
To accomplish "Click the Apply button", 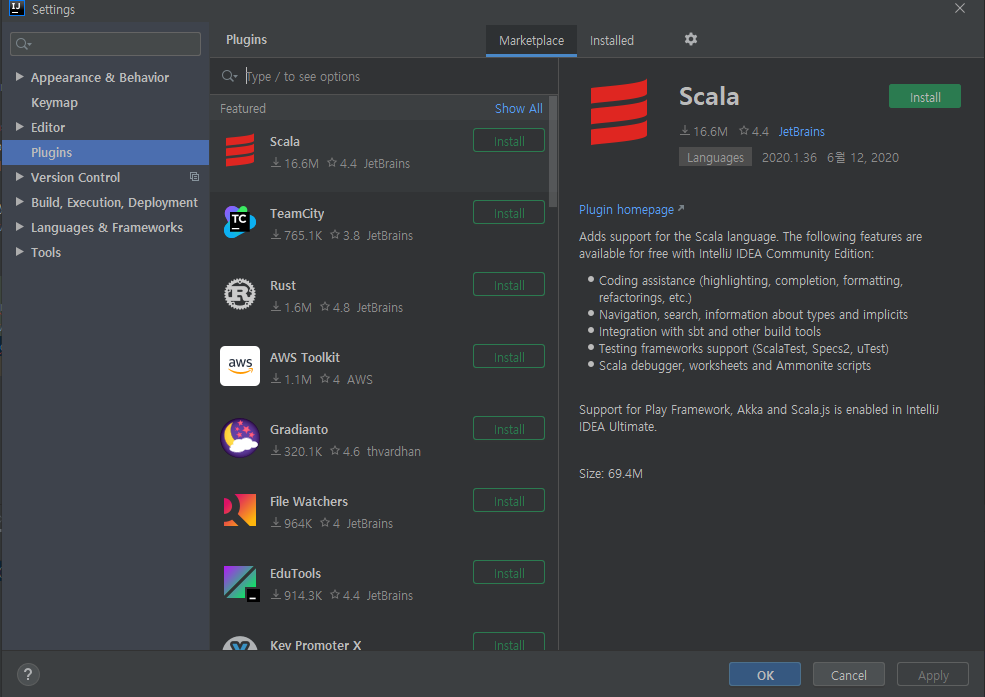I will (x=933, y=675).
